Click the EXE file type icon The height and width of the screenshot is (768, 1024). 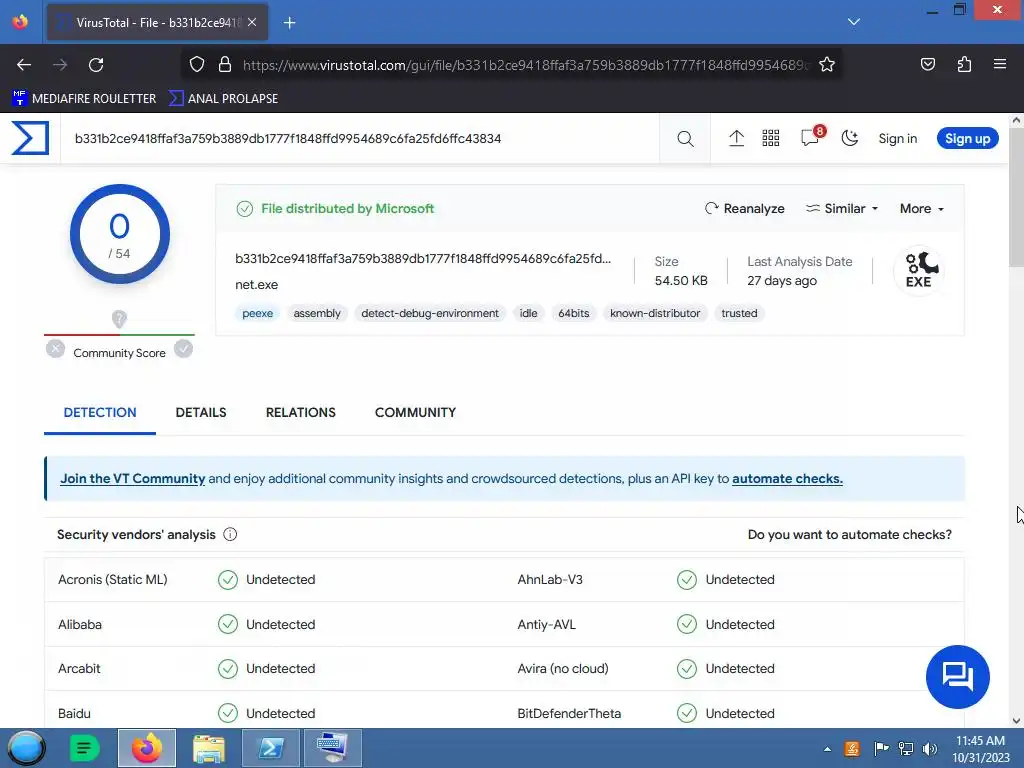click(918, 270)
